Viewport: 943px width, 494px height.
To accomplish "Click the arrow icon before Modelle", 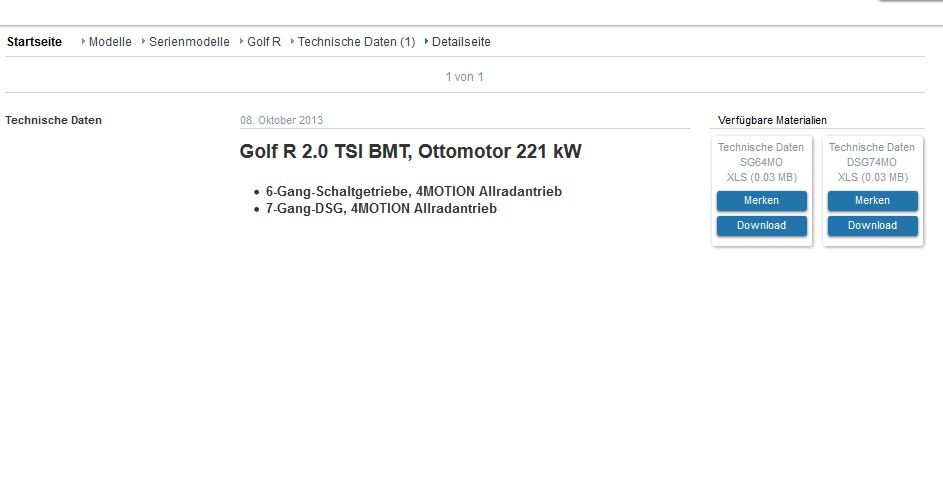I will point(84,42).
